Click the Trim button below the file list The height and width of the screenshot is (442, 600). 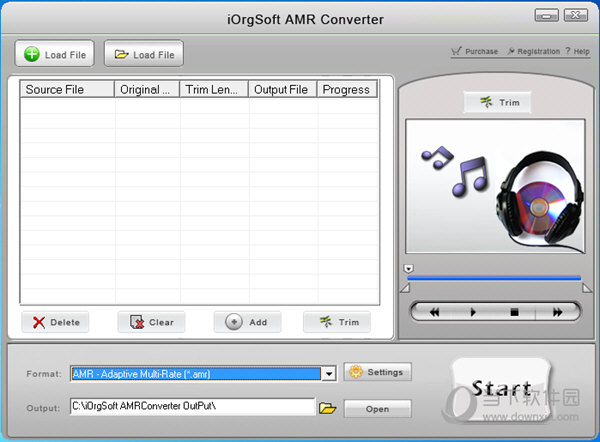pos(337,322)
